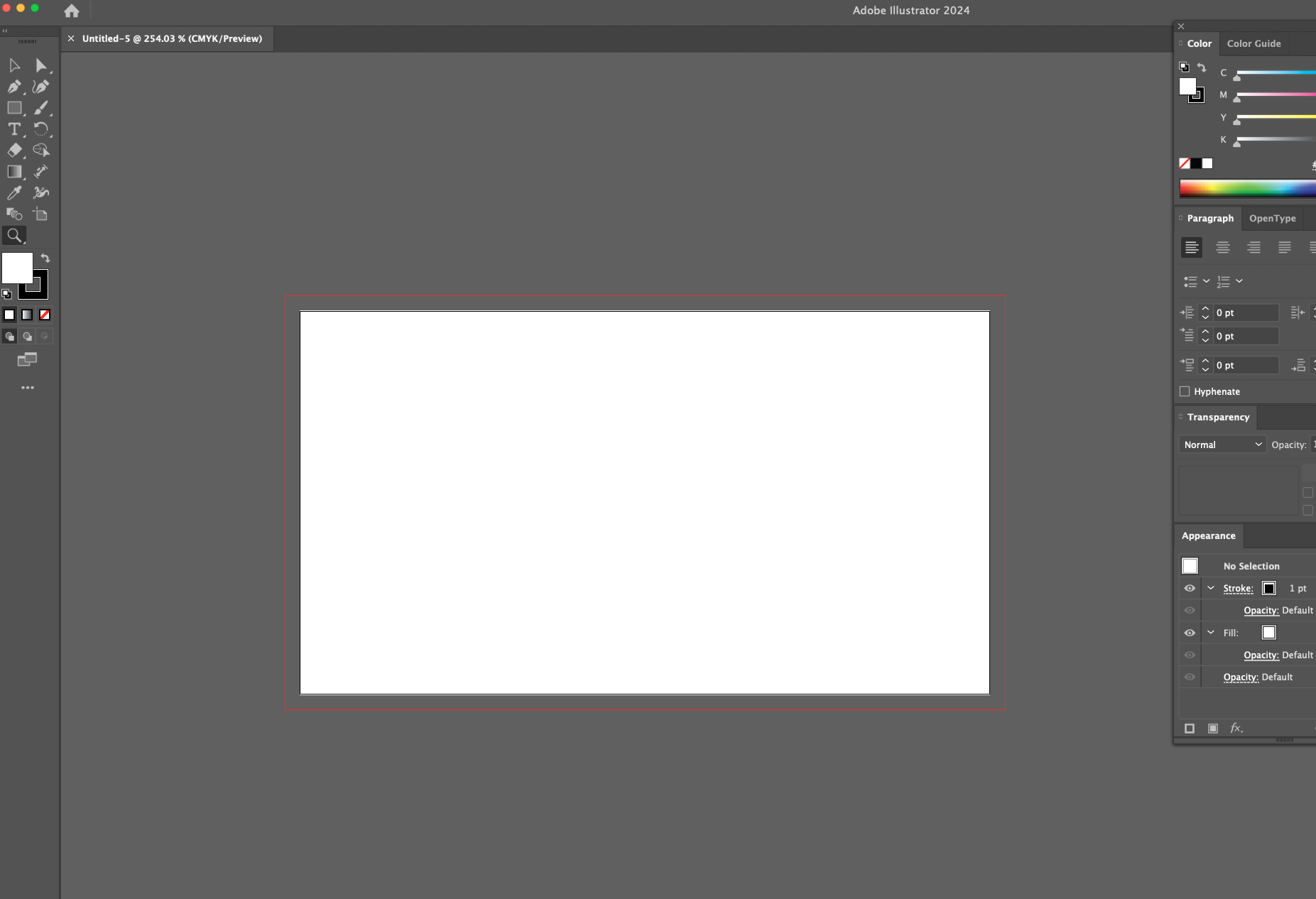The height and width of the screenshot is (899, 1316).
Task: Select the Artboard tool
Action: [x=41, y=214]
